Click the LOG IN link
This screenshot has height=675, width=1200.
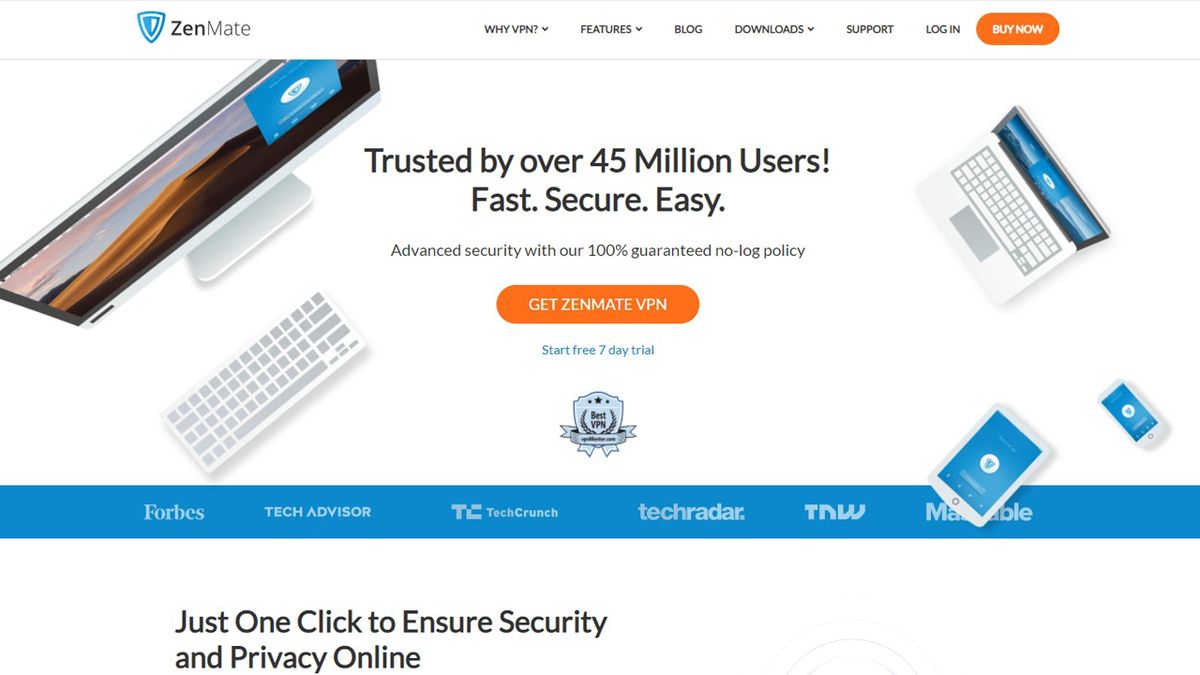click(x=942, y=29)
